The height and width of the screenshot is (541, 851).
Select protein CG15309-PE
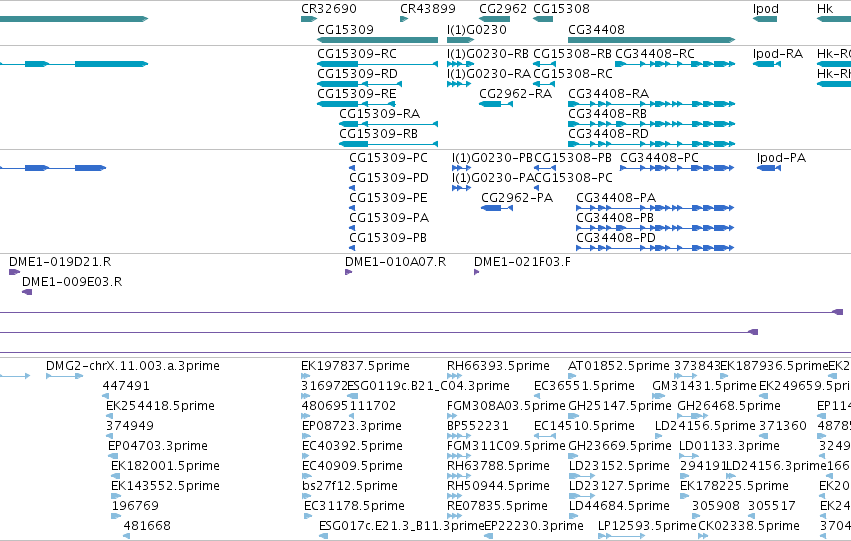388,198
